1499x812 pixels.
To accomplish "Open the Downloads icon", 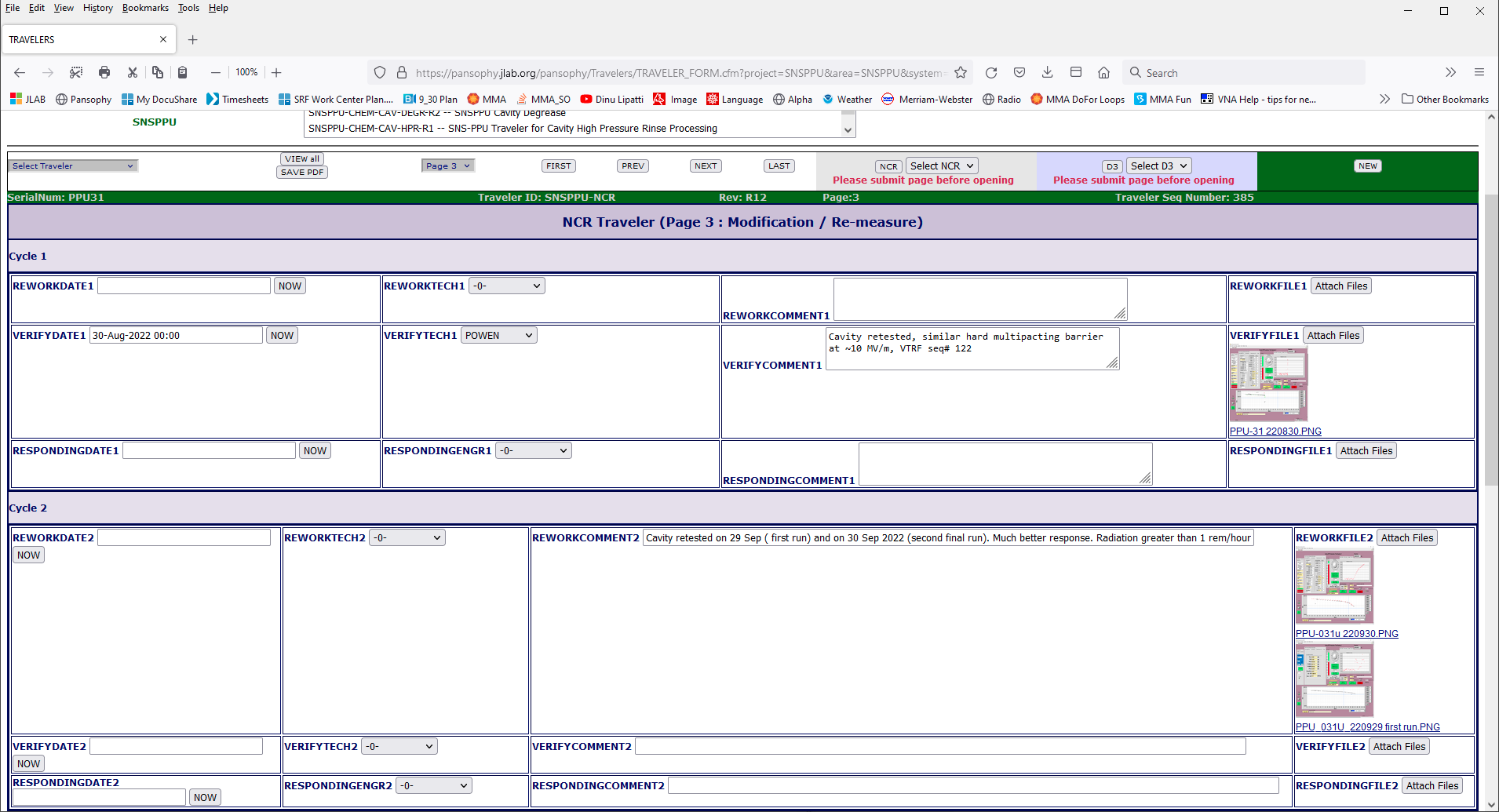I will pyautogui.click(x=1048, y=72).
